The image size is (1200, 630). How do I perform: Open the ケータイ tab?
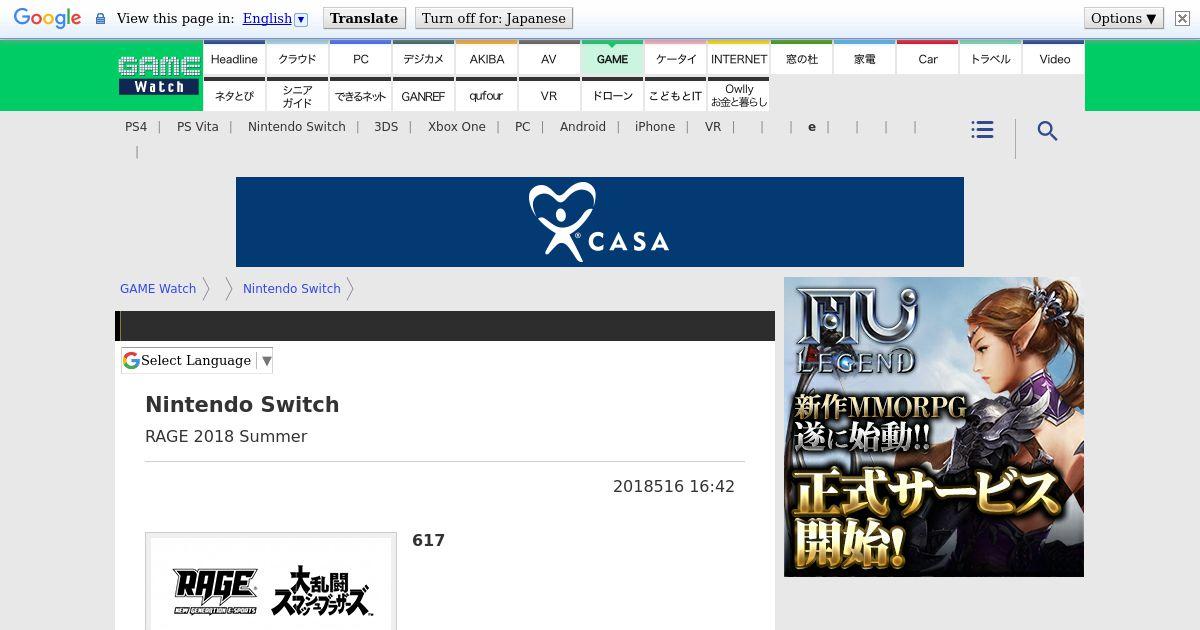tap(676, 59)
